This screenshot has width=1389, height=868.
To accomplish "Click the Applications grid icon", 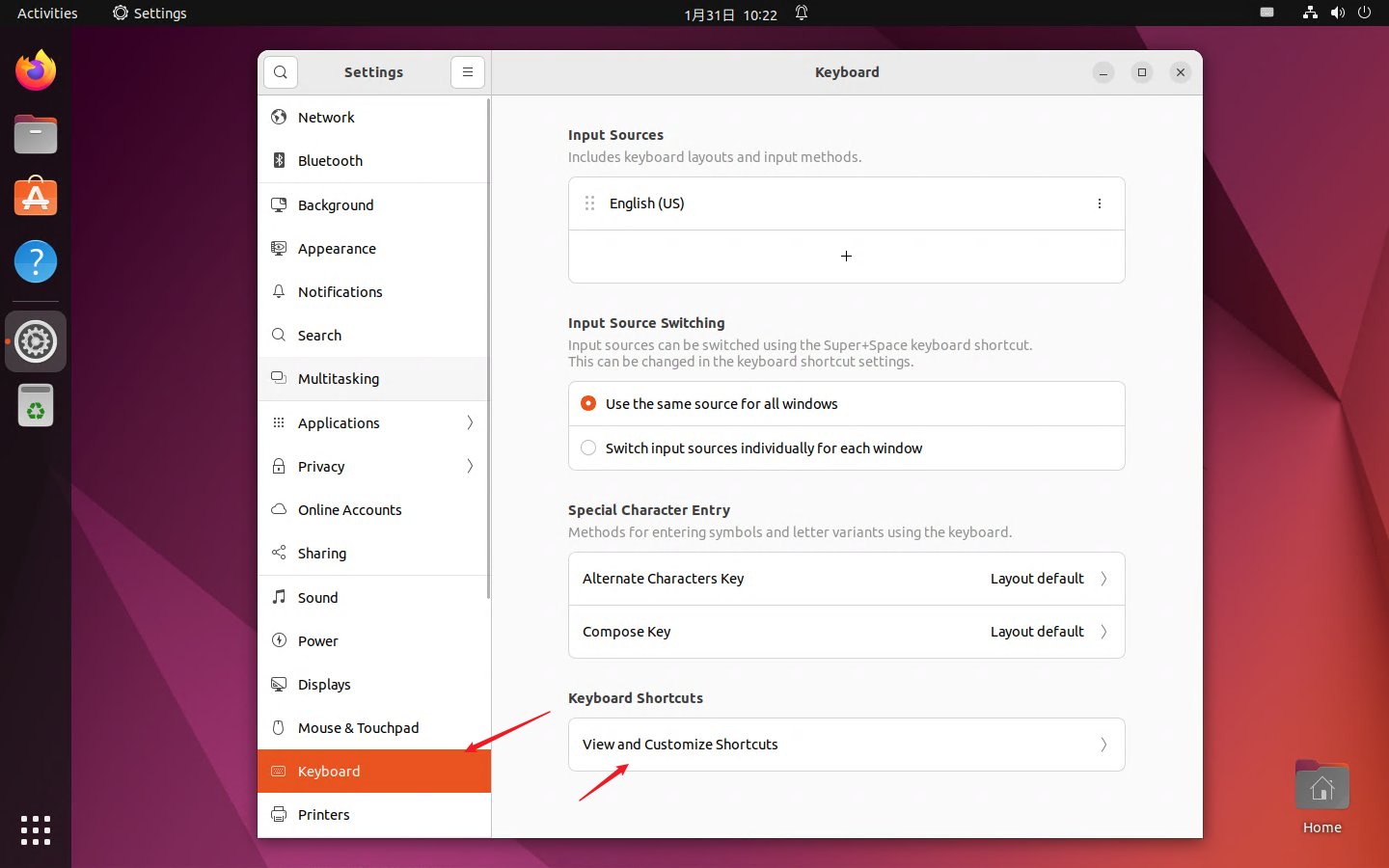I will [x=279, y=422].
